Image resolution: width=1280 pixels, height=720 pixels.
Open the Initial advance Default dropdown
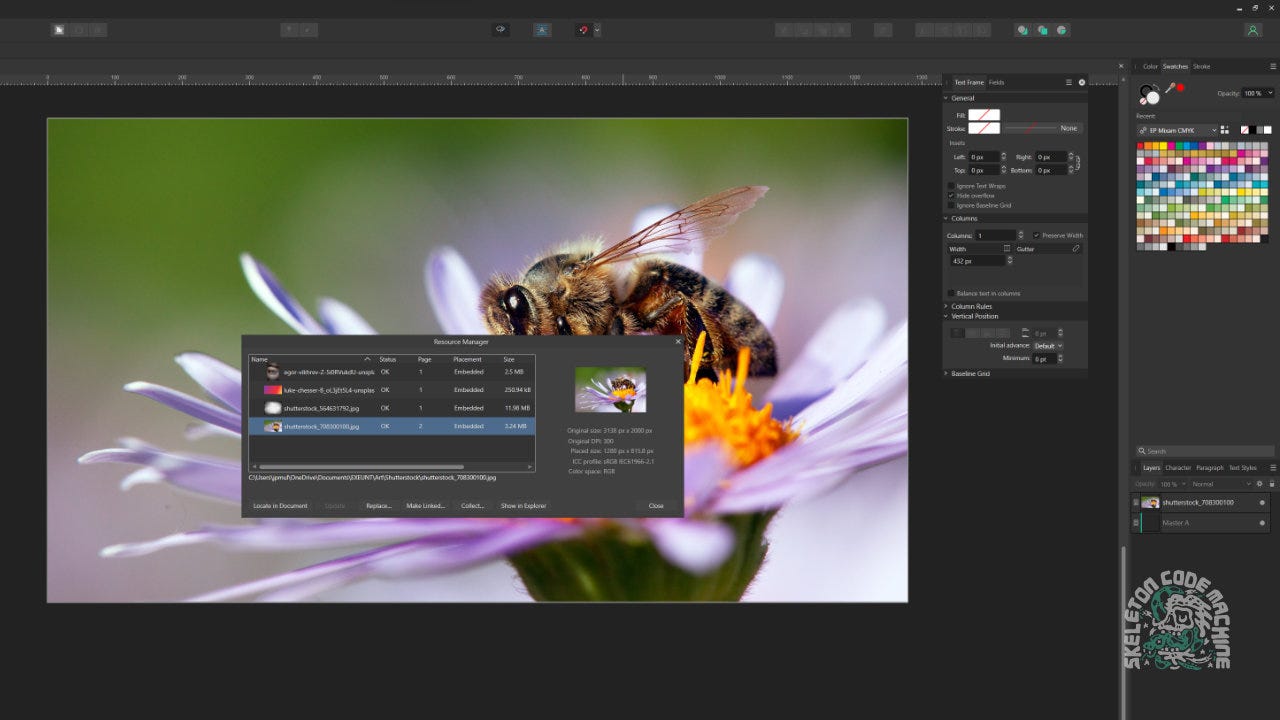[1048, 345]
